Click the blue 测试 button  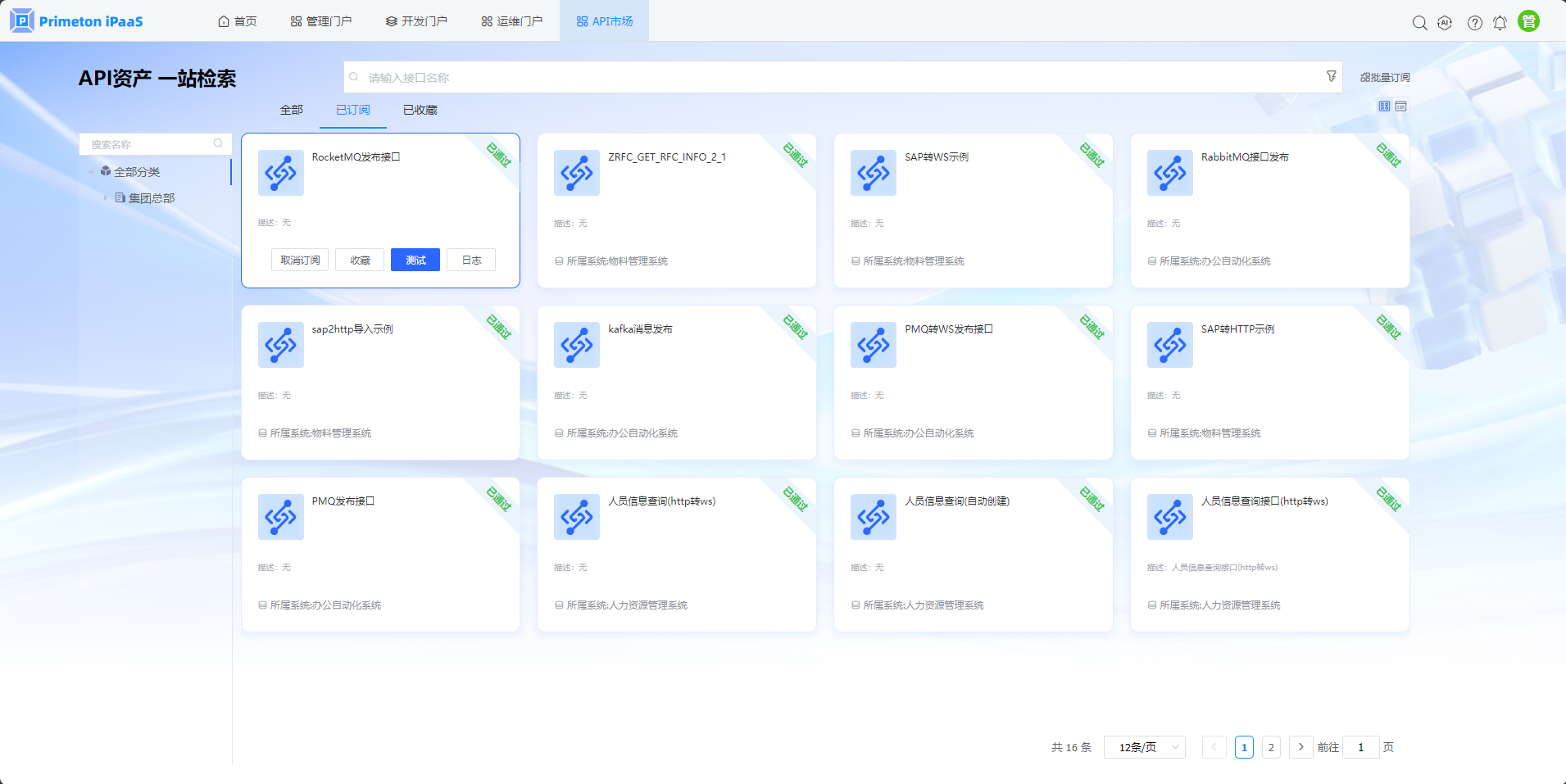click(415, 260)
